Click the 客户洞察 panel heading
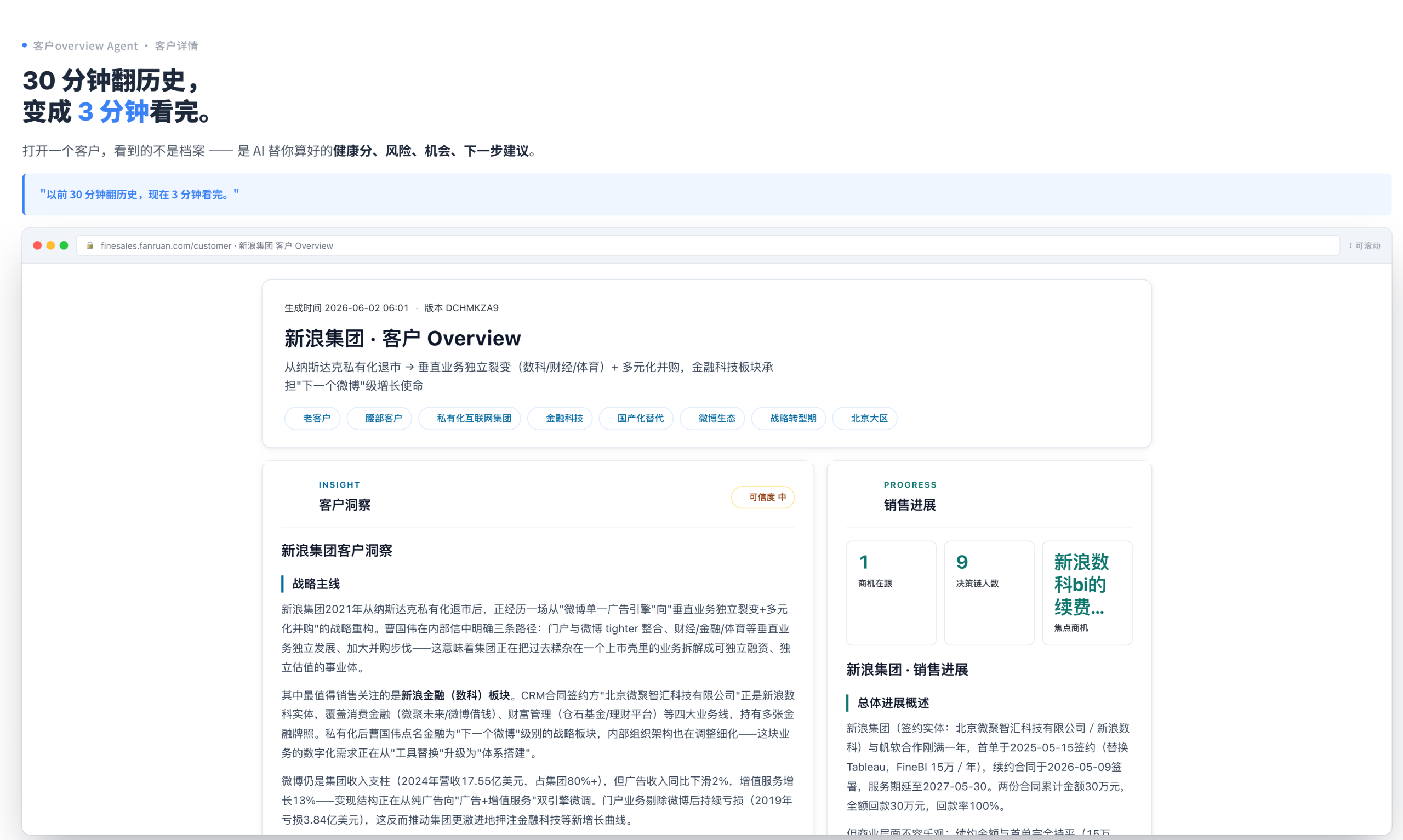The height and width of the screenshot is (840, 1403). pyautogui.click(x=345, y=505)
